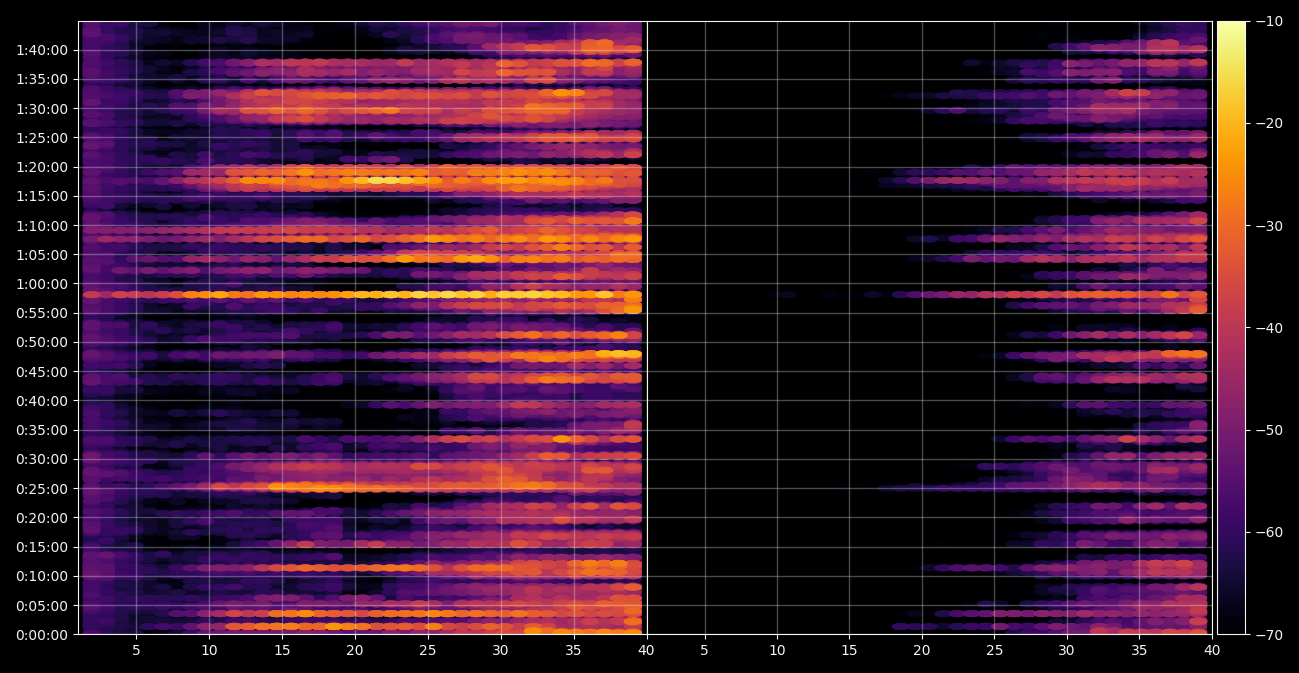Viewport: 1299px width, 673px height.
Task: Click x-axis label 25 of left heatmap
Action: [428, 650]
